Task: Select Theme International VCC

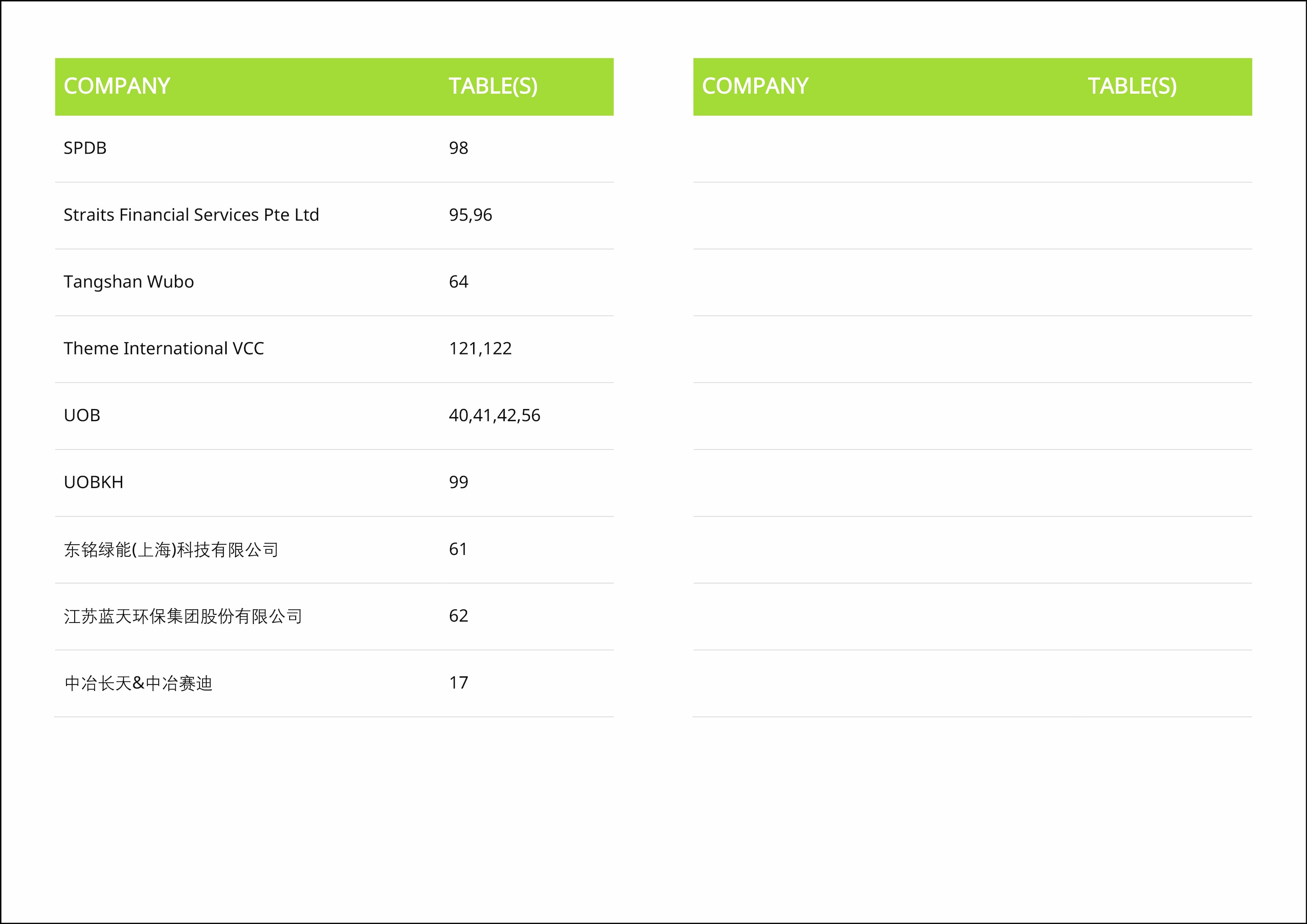Action: pyautogui.click(x=164, y=348)
